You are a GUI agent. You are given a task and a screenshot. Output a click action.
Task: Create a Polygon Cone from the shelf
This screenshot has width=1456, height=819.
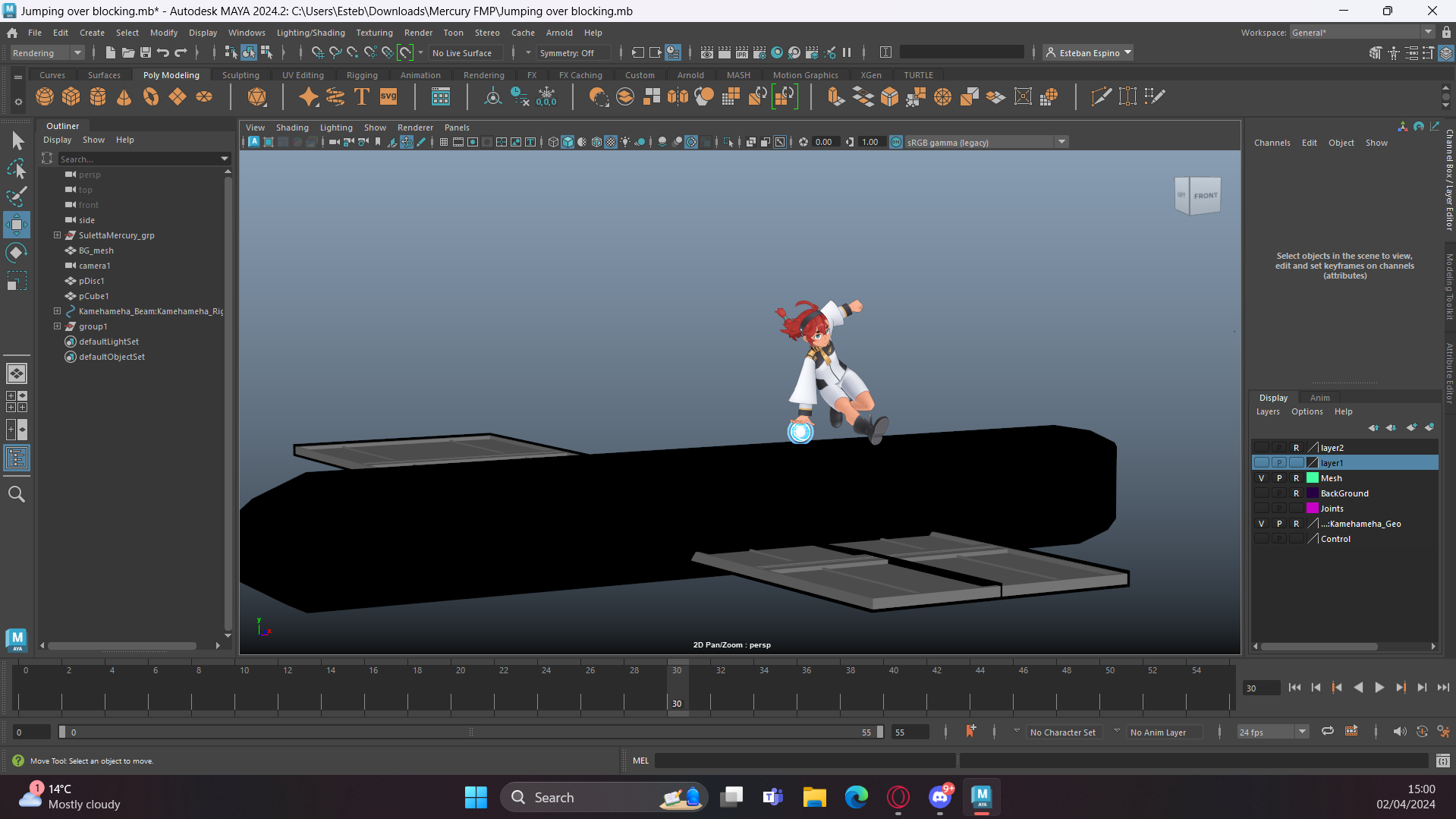click(124, 96)
